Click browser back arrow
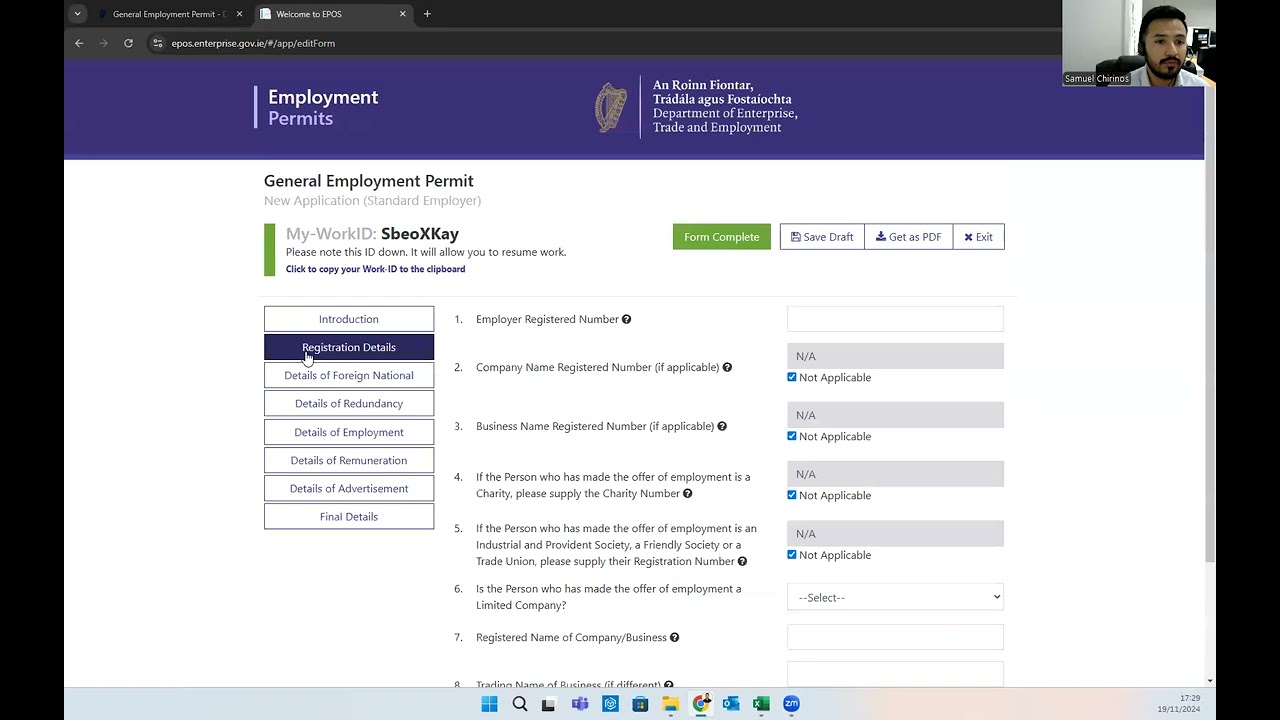Screen dimensions: 1280x720 79,43
